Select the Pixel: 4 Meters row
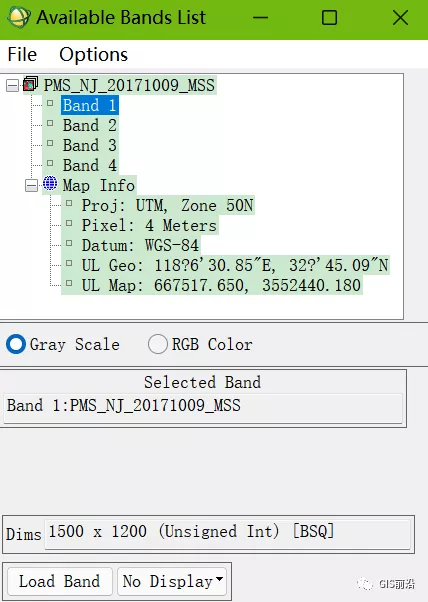 pyautogui.click(x=149, y=225)
